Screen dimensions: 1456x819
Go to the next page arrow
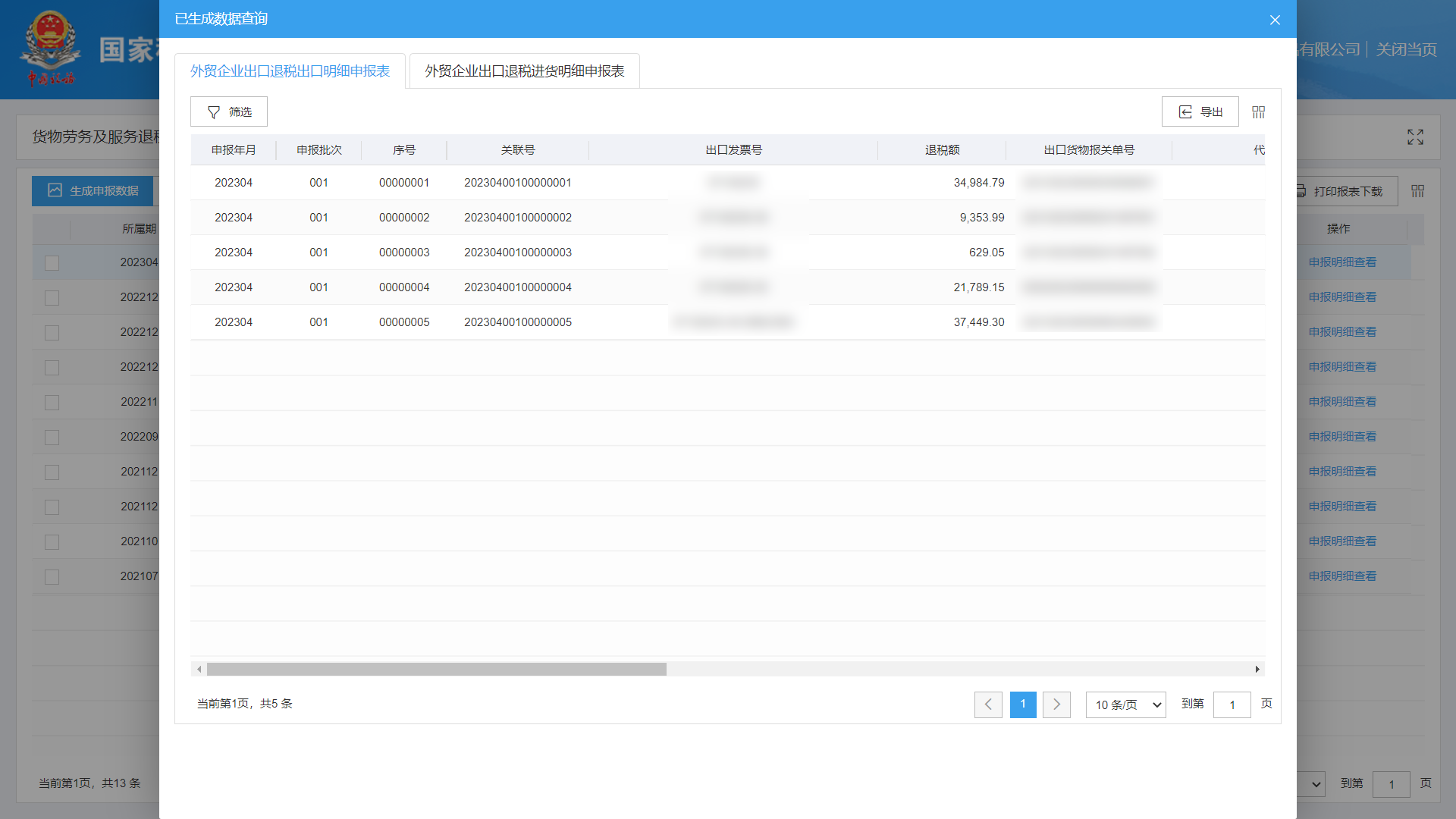point(1056,704)
